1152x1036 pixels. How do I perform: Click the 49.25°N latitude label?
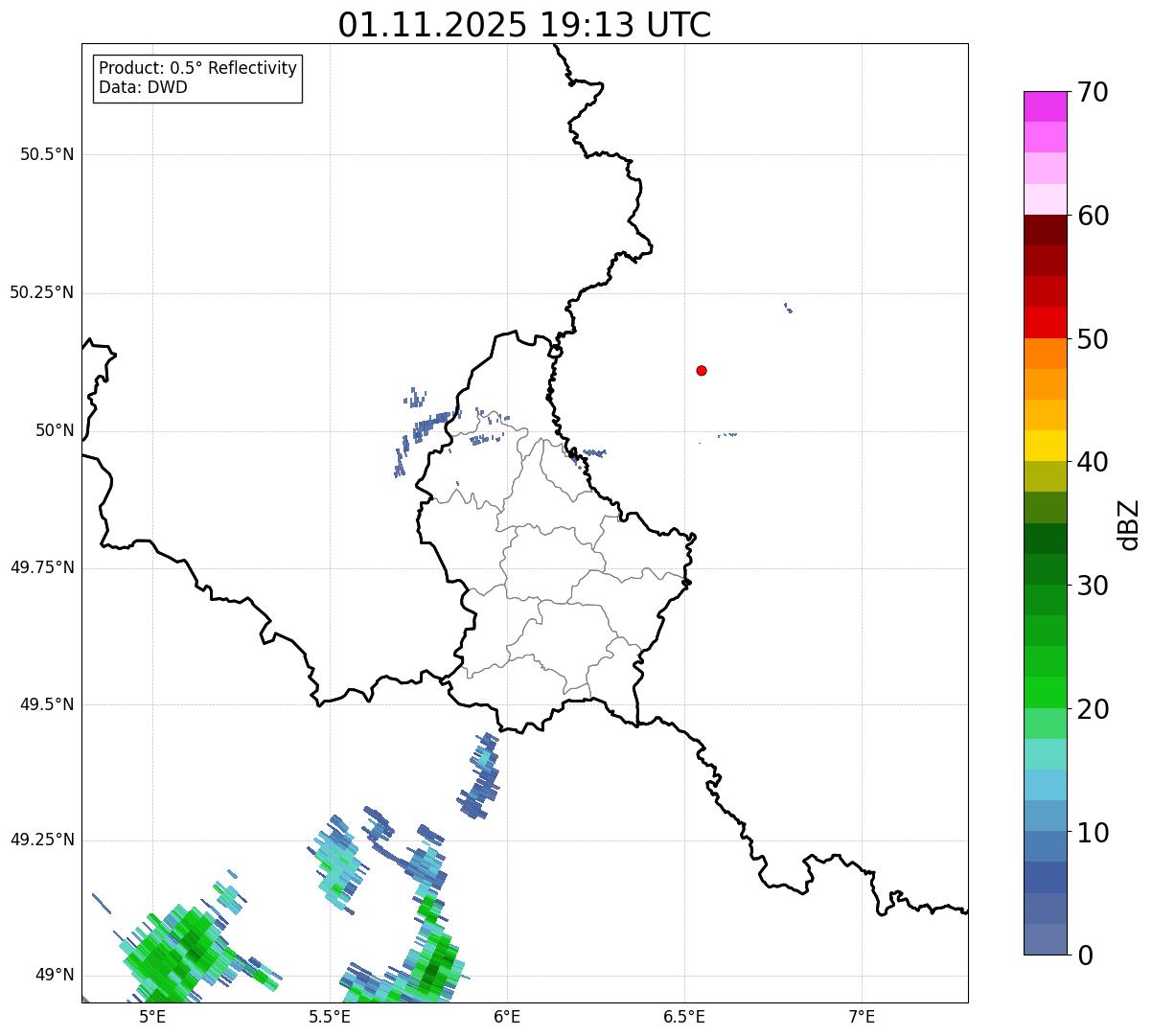click(42, 840)
